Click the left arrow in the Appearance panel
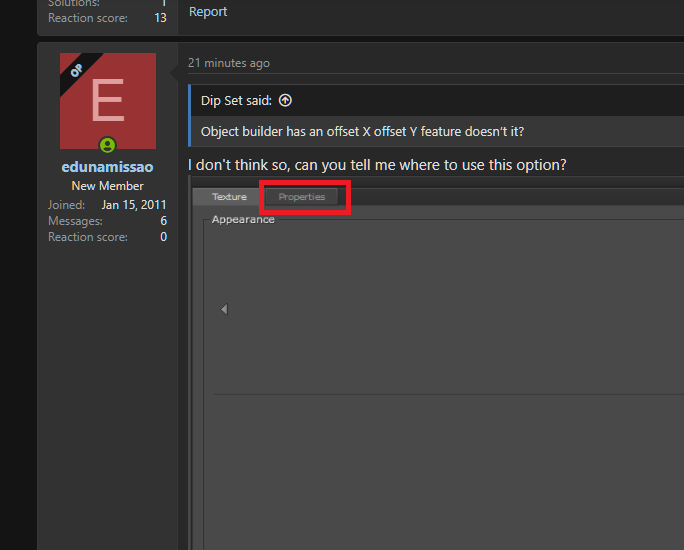Image resolution: width=684 pixels, height=550 pixels. pyautogui.click(x=224, y=309)
